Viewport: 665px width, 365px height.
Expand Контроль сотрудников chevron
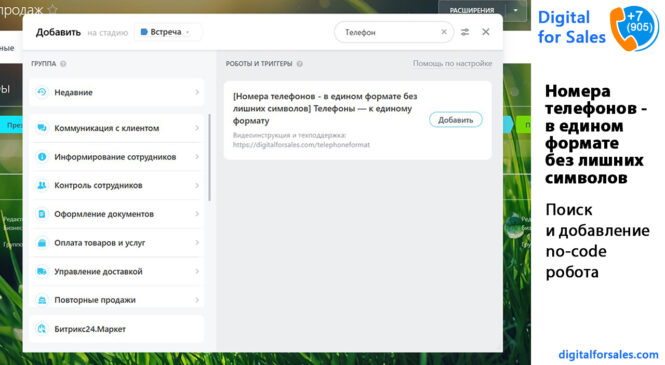[197, 185]
